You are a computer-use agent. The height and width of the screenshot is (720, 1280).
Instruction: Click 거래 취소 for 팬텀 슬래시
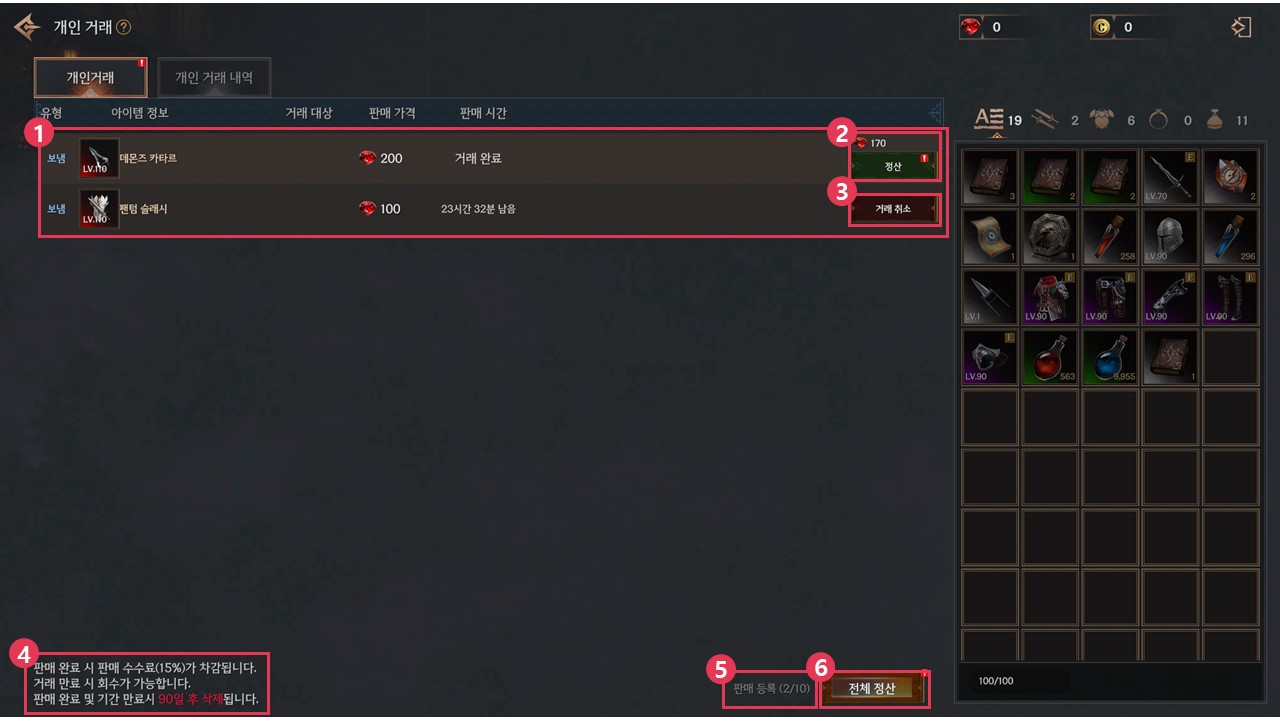tap(893, 209)
